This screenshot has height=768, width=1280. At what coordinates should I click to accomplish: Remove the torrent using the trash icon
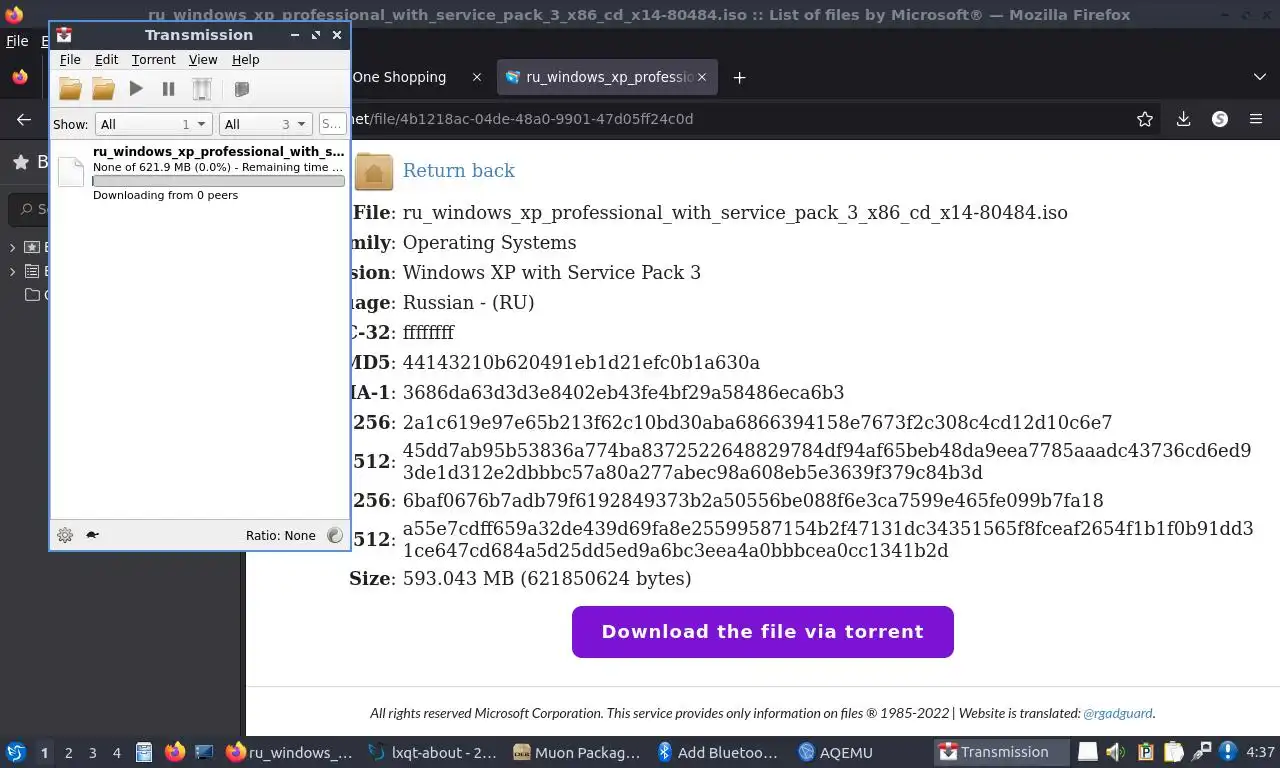pos(202,89)
